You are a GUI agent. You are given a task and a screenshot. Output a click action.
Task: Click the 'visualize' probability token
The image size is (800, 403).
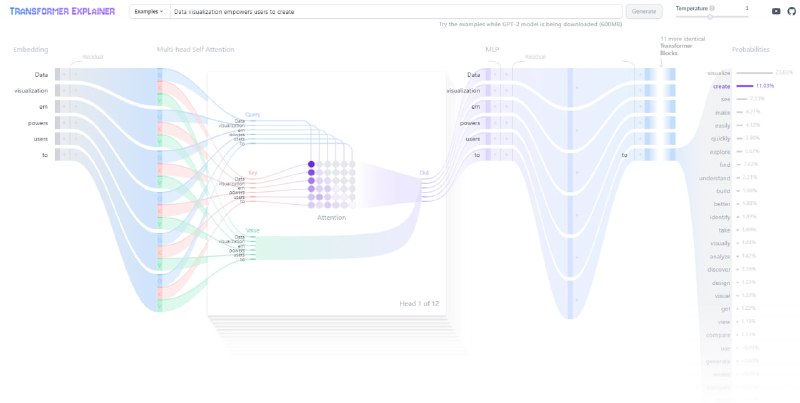coord(719,73)
